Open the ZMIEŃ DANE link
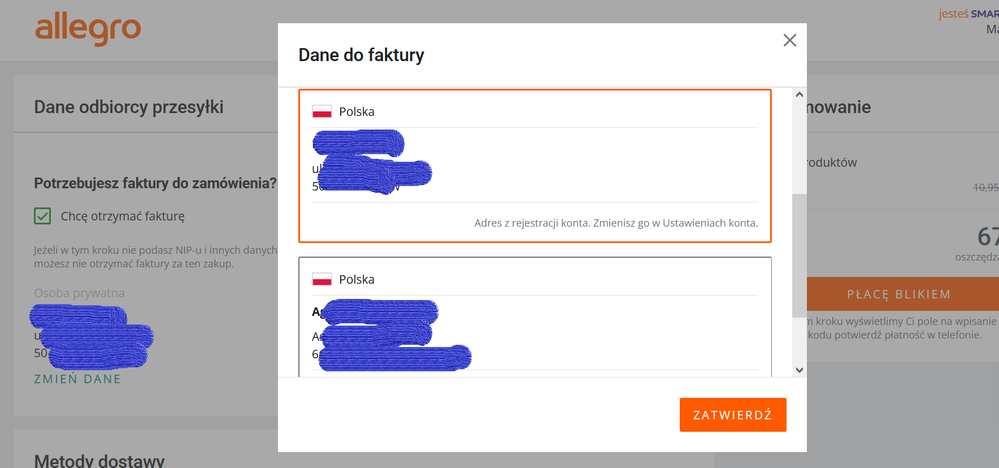Image resolution: width=999 pixels, height=468 pixels. (77, 379)
